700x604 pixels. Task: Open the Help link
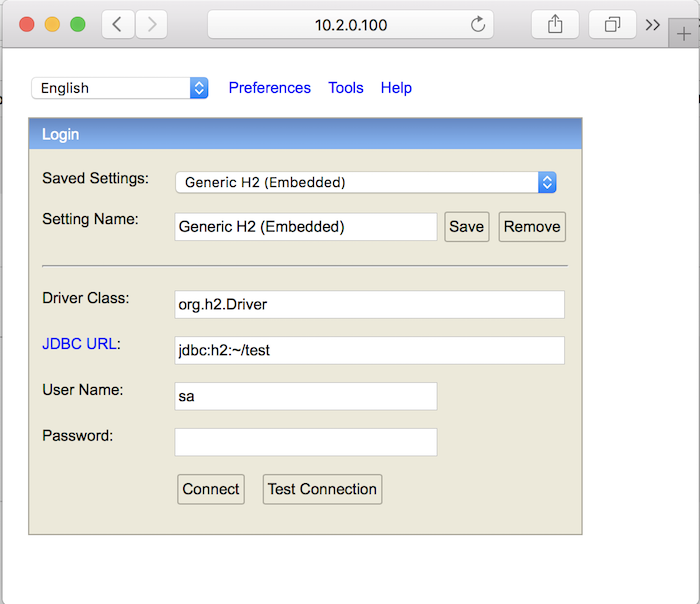click(396, 88)
